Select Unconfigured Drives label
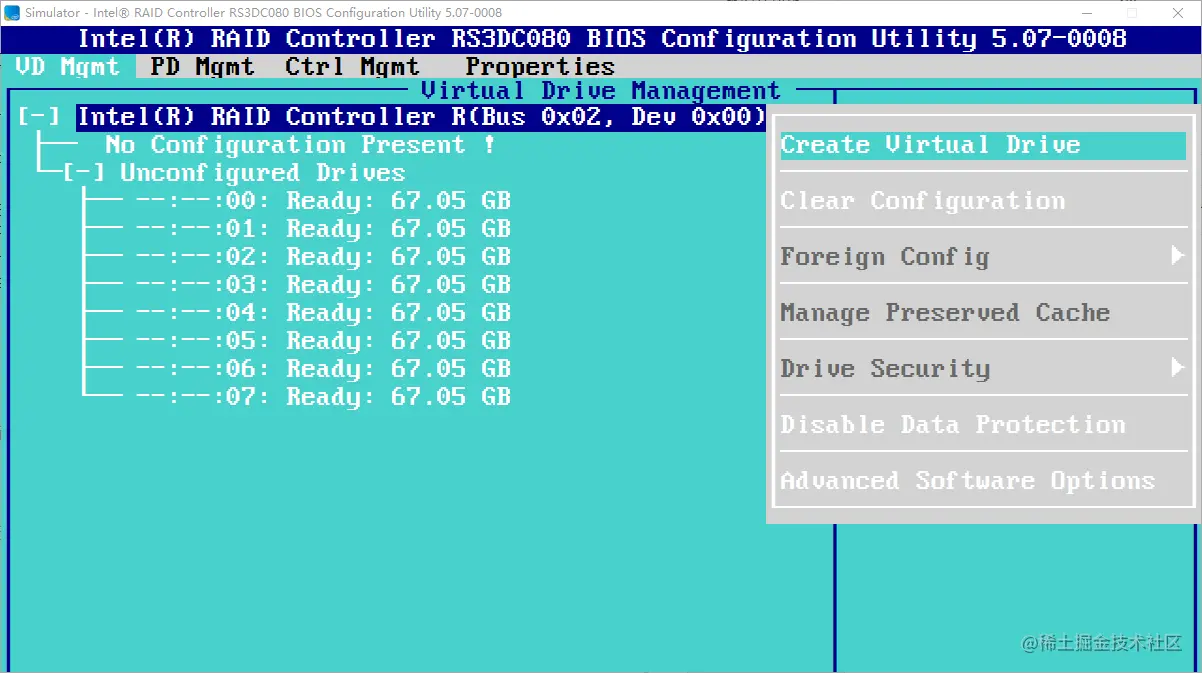Viewport: 1202px width, 673px height. (262, 173)
